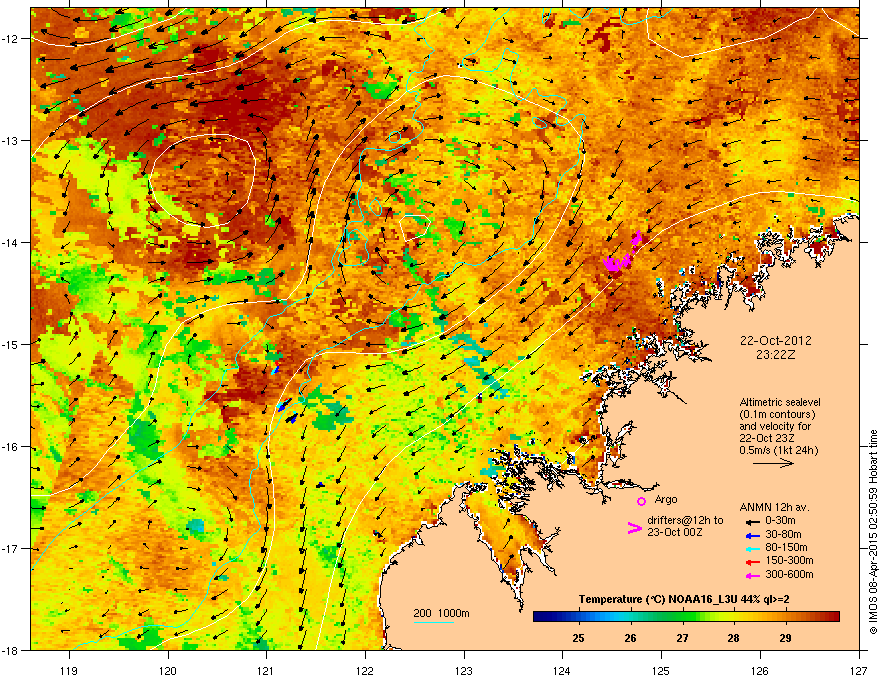Image resolution: width=880 pixels, height=680 pixels.
Task: Click the Argo legend label
Action: (666, 499)
